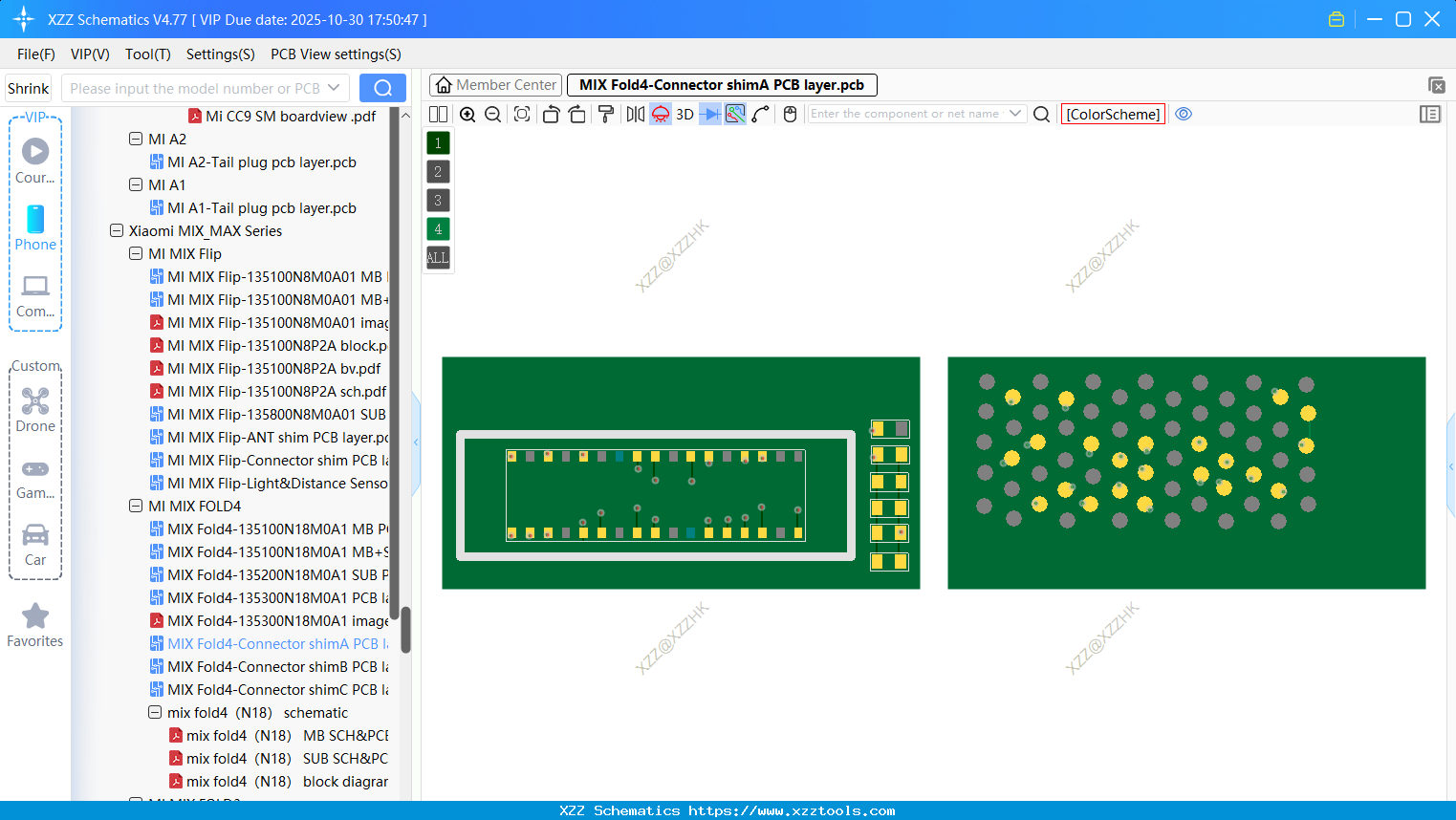1456x820 pixels.
Task: Collapse the MI A2 tree node
Action: (136, 139)
